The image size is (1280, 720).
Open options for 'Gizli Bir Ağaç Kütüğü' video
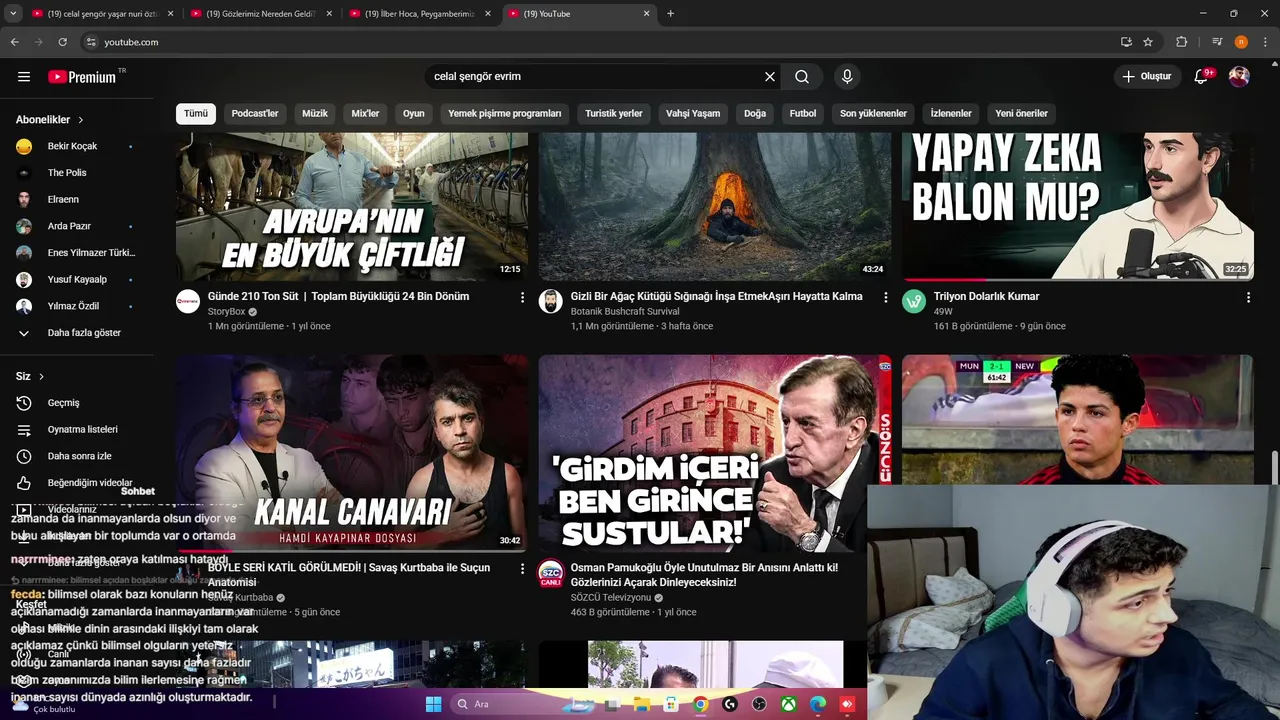(x=885, y=297)
